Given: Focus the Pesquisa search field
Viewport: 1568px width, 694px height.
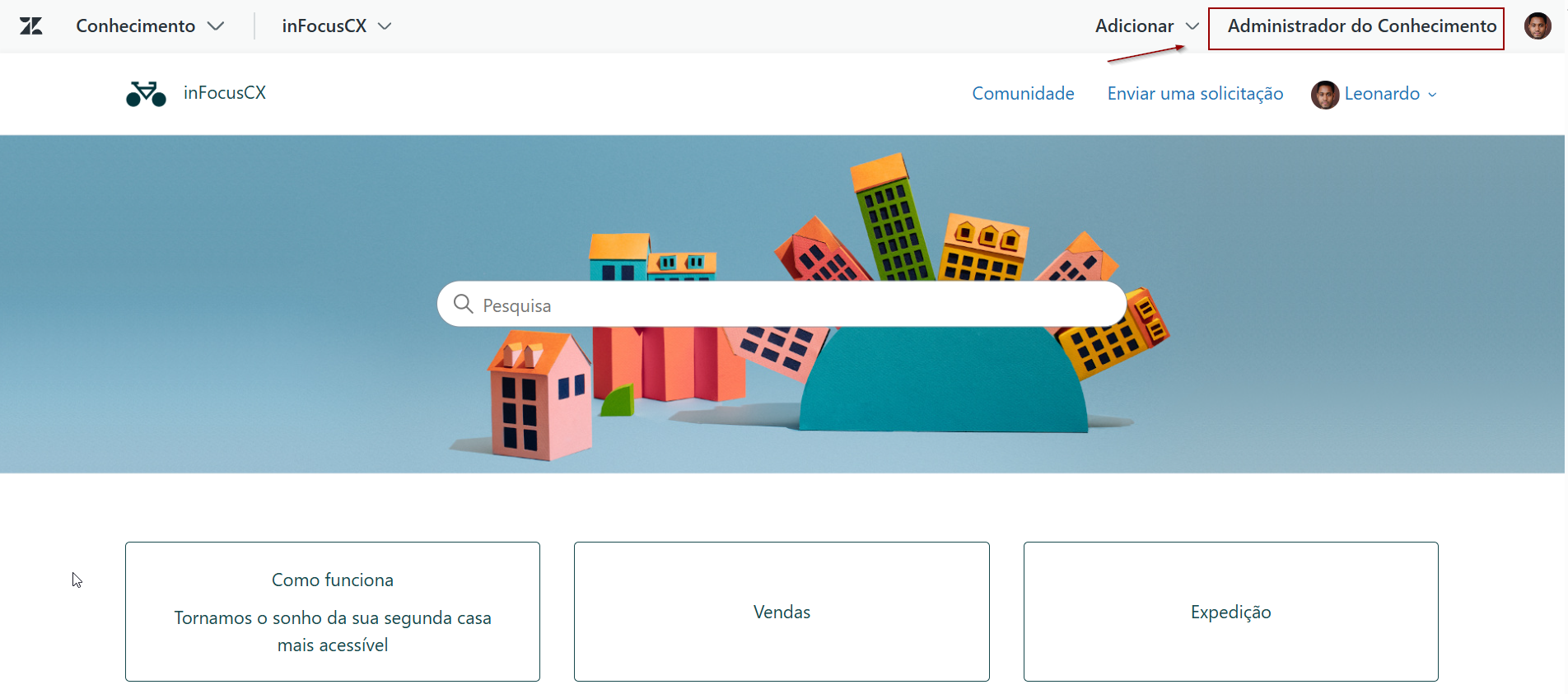Looking at the screenshot, I should click(782, 305).
